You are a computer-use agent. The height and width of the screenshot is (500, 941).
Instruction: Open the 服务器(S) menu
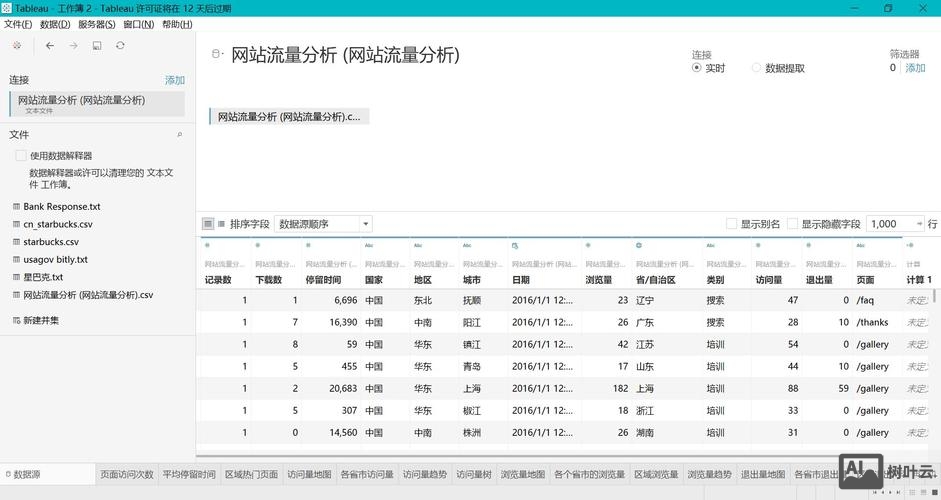[97, 24]
